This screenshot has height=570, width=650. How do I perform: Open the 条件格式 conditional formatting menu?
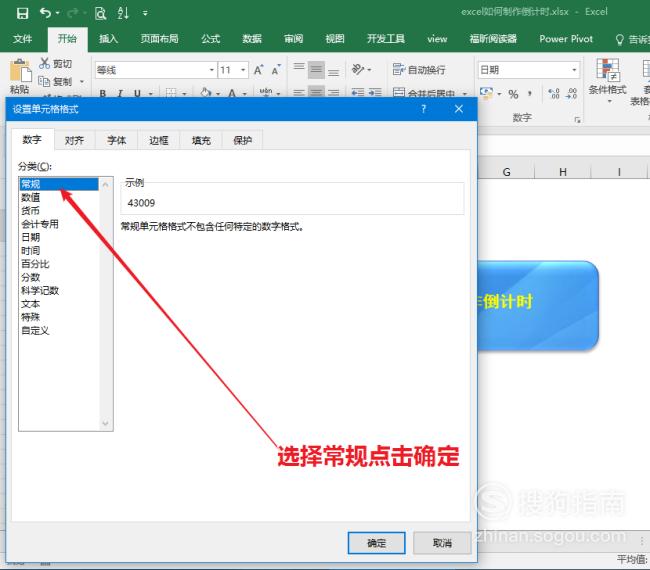[607, 80]
